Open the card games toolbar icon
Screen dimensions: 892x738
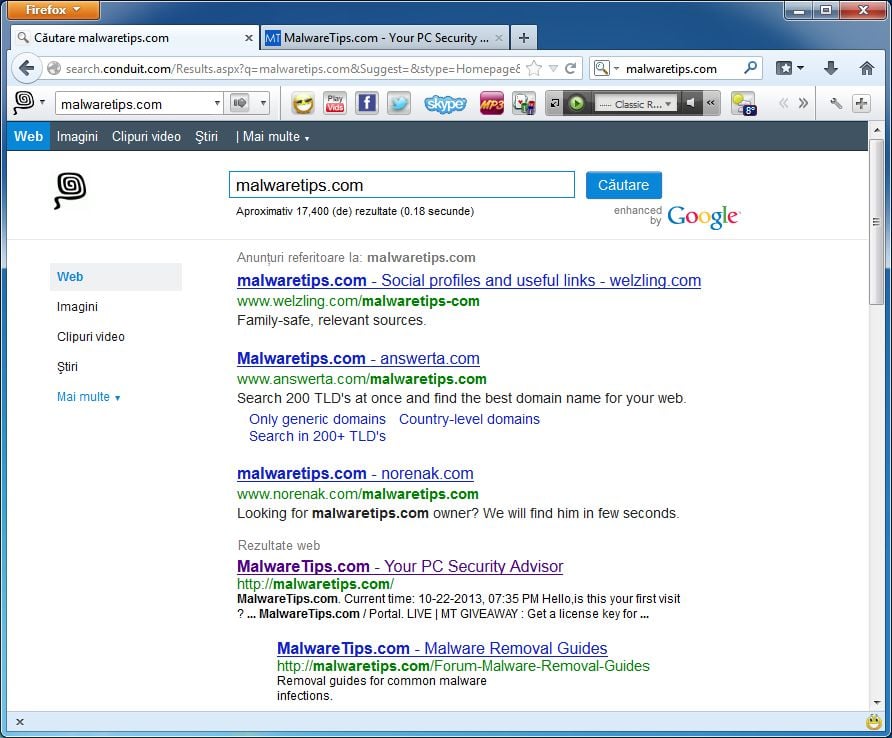tap(524, 104)
